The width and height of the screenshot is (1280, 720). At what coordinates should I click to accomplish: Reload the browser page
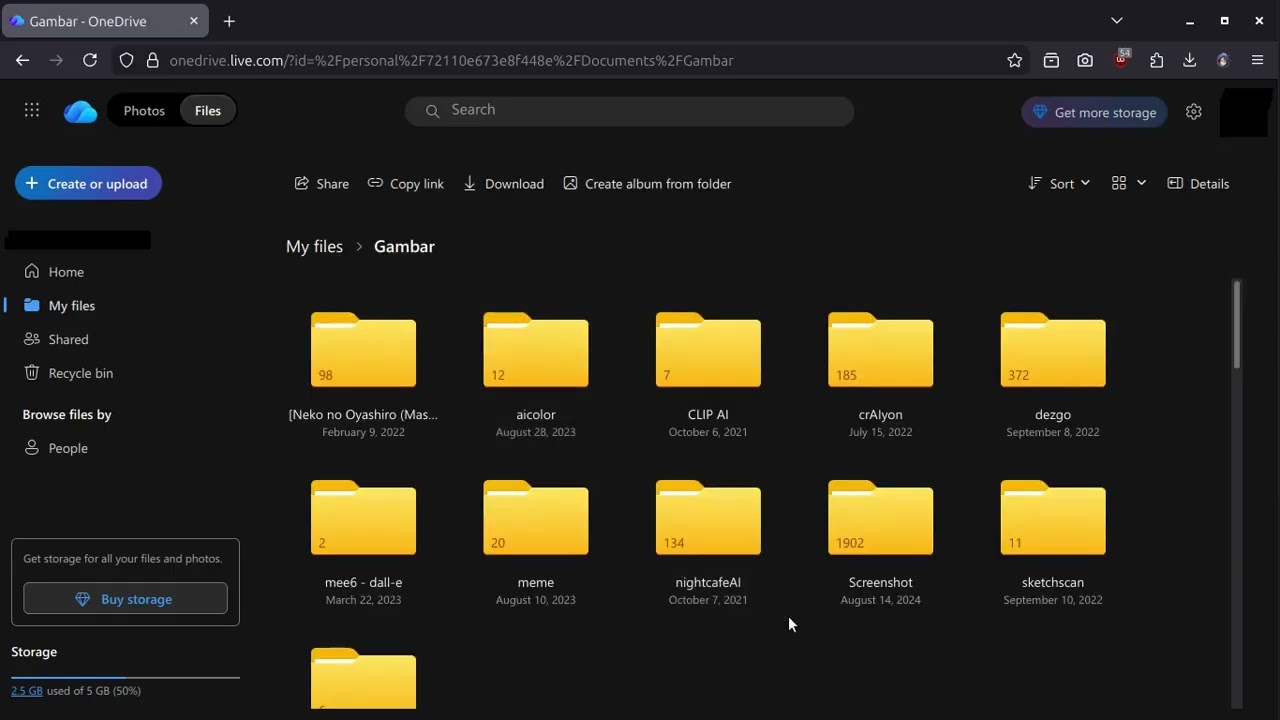point(90,60)
